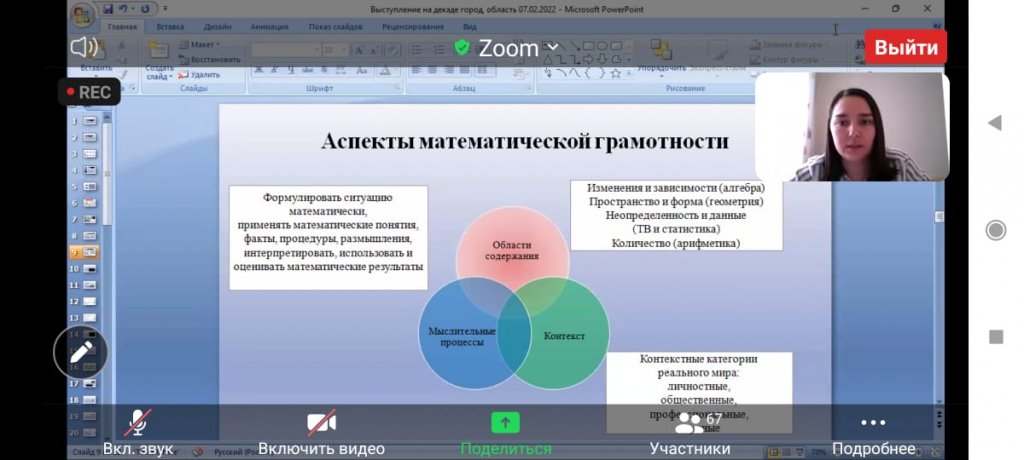
Task: Tap the speaker audio output icon
Action: click(84, 47)
